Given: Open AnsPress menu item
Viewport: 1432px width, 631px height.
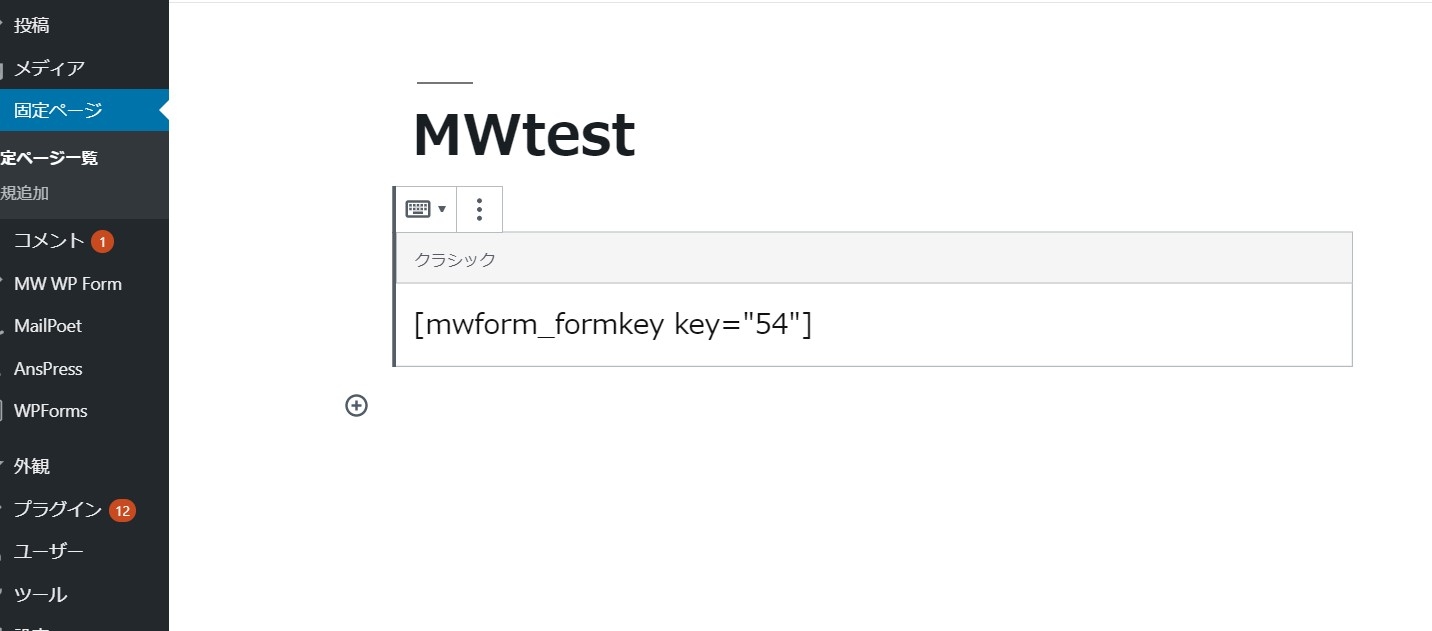Looking at the screenshot, I should click(48, 369).
